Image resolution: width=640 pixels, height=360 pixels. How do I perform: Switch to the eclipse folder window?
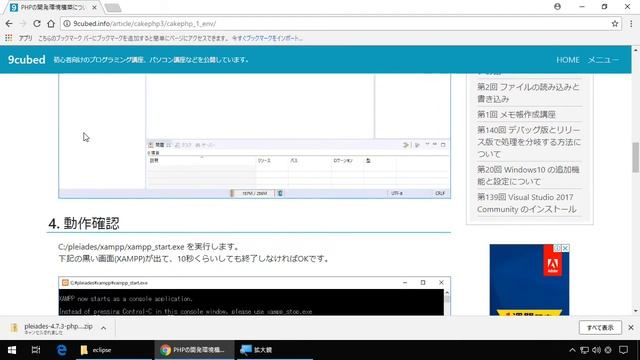(x=113, y=350)
